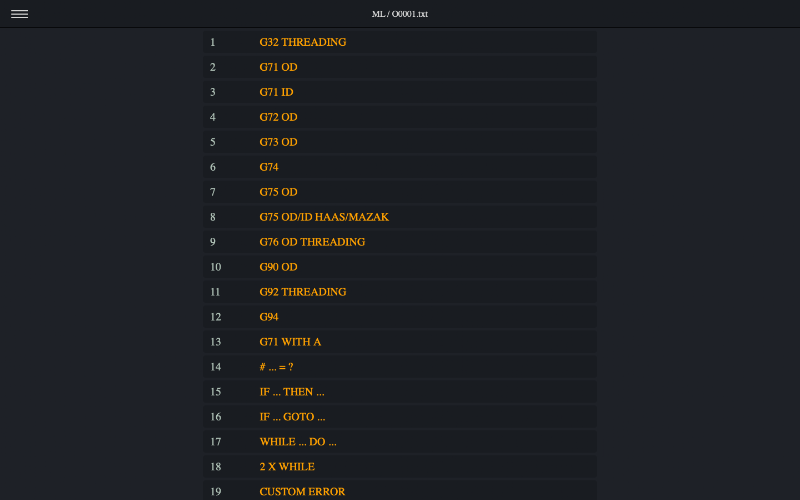Open the G71 WITH A entry
The width and height of the screenshot is (800, 500).
coord(290,342)
